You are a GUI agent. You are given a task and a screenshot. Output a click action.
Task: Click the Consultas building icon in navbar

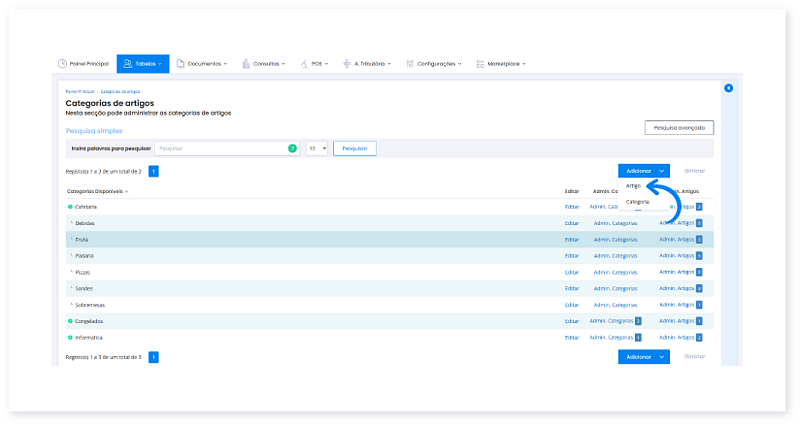click(x=245, y=64)
